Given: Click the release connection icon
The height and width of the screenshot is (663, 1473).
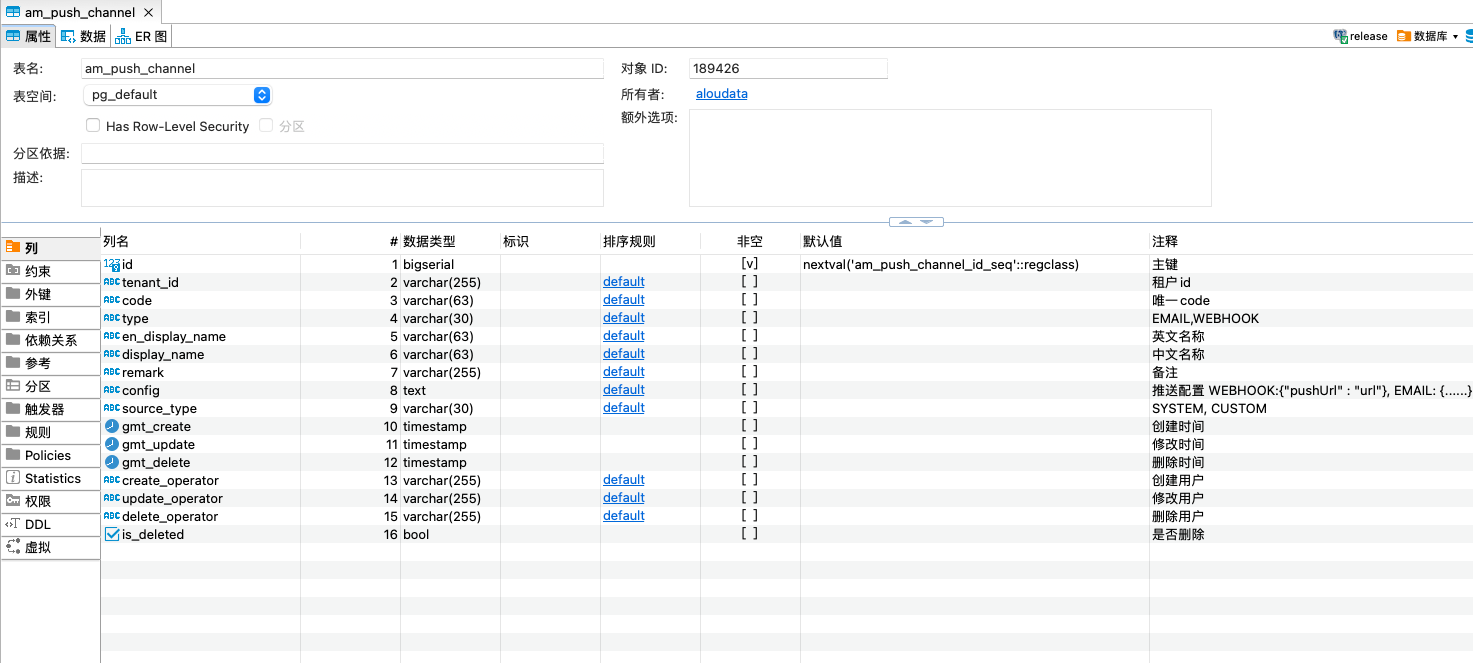Looking at the screenshot, I should 1340,36.
